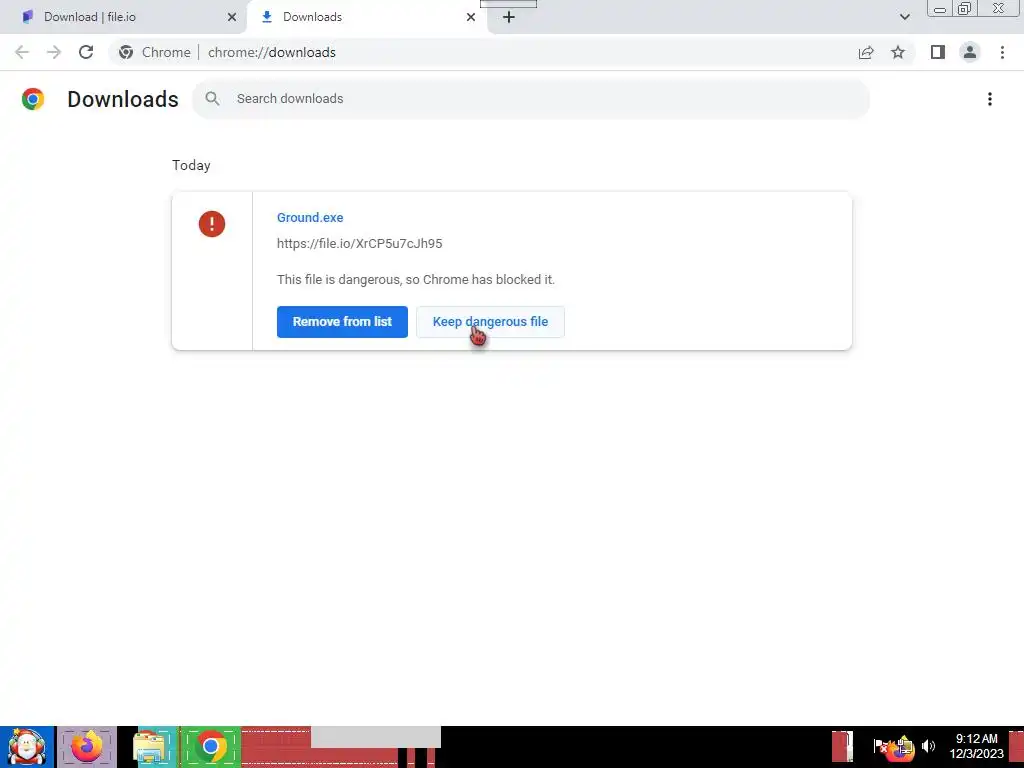Click the dangerous file warning message text

click(416, 280)
